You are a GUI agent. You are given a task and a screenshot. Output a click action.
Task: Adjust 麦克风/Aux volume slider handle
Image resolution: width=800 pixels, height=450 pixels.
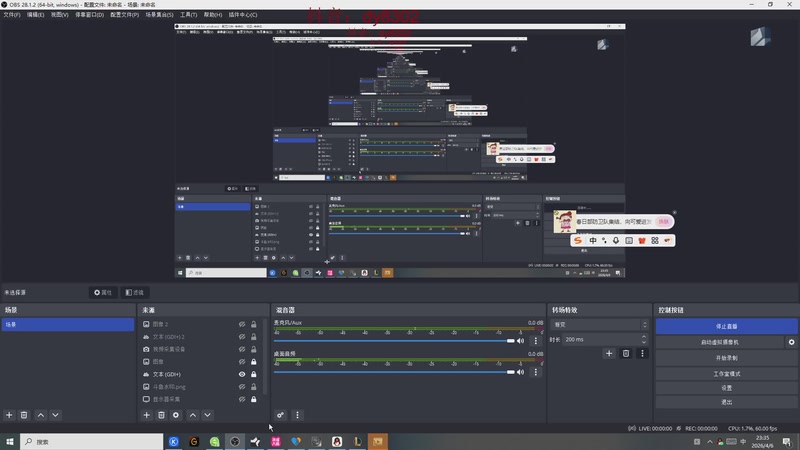coord(511,341)
